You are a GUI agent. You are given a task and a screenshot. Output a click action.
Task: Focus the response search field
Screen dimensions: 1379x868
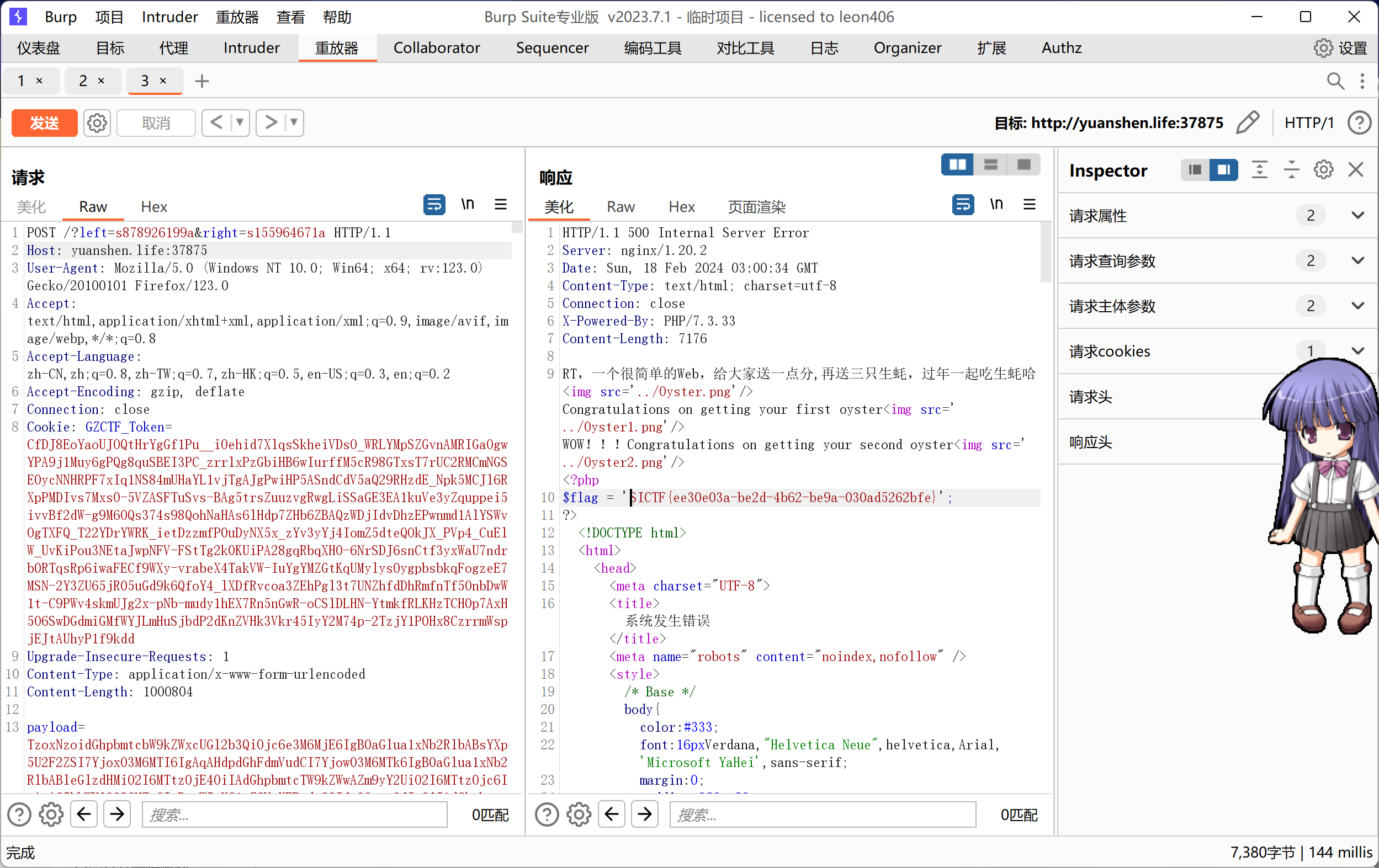click(x=823, y=815)
